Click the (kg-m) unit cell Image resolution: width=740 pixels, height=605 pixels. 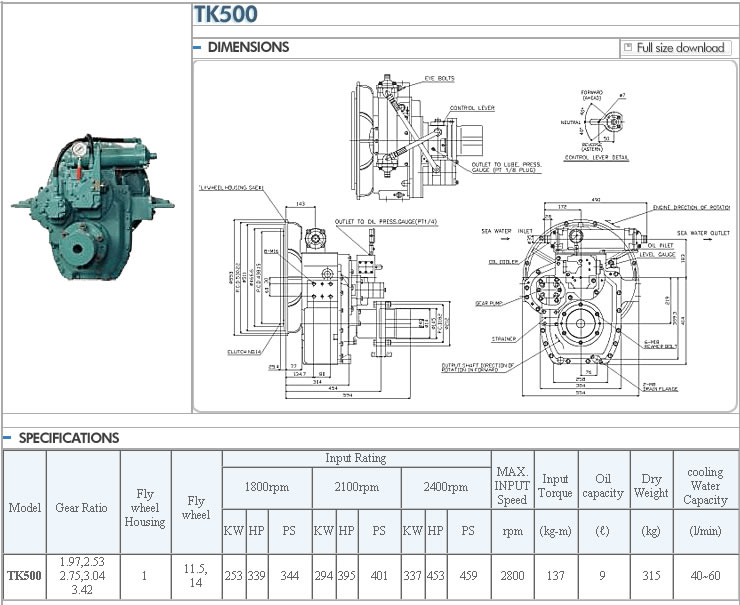[555, 531]
